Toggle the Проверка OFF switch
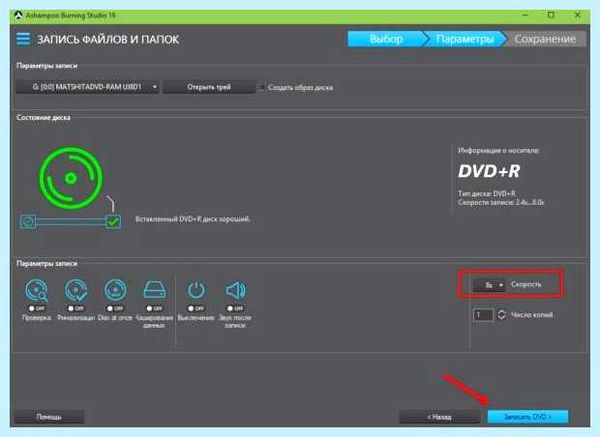 (37, 308)
